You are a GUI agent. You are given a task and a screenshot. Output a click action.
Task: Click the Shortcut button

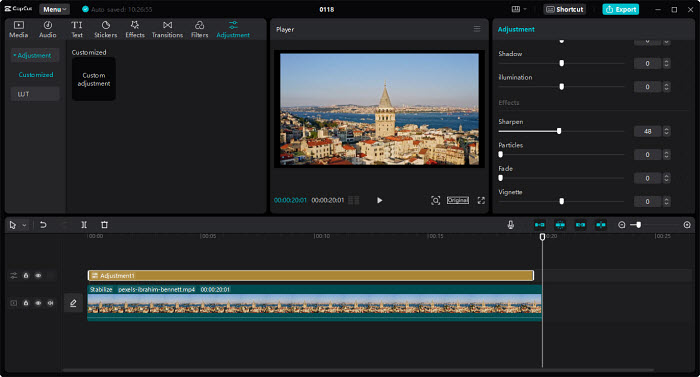565,9
